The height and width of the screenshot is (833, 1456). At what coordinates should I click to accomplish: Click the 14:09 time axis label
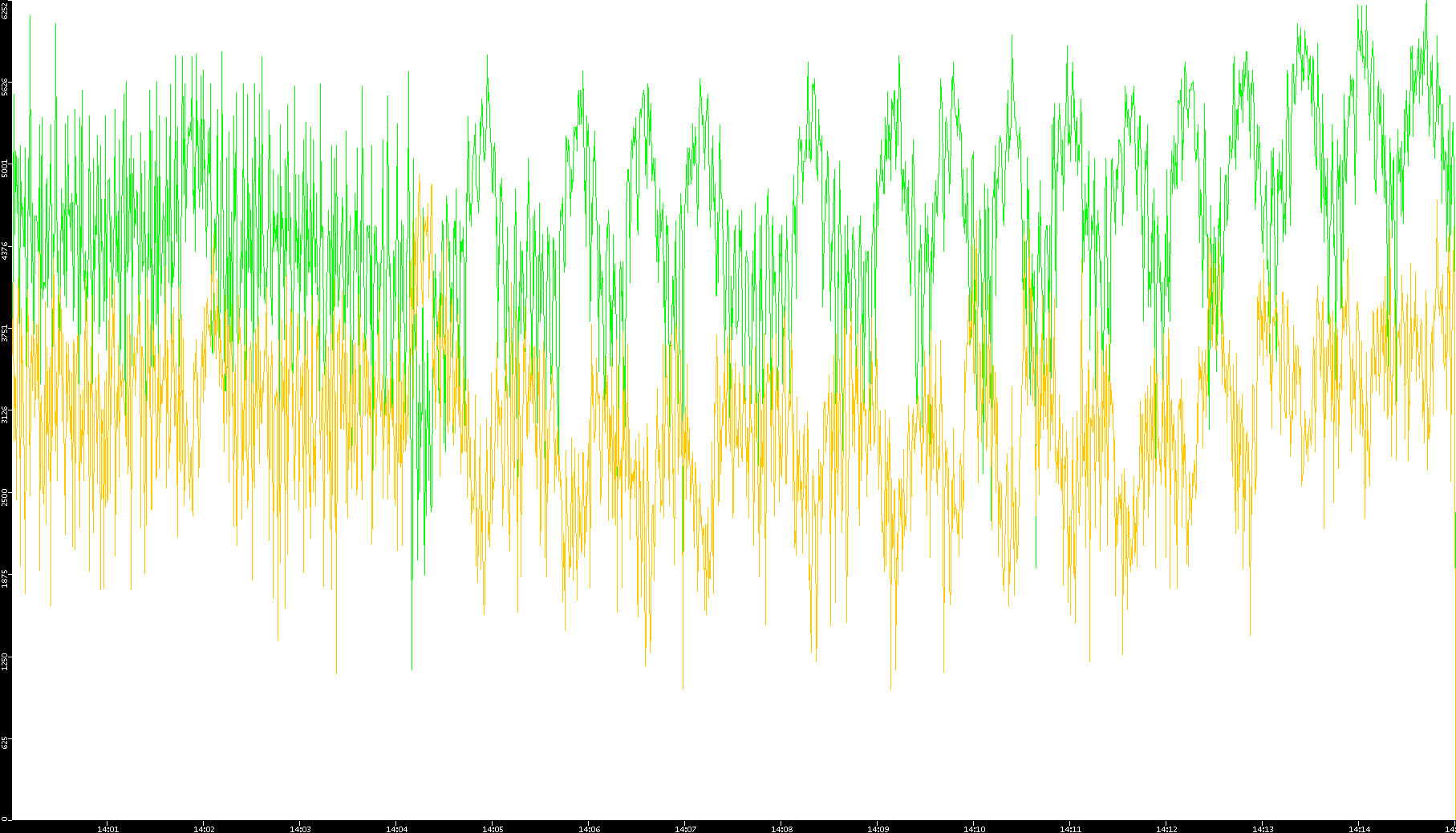(878, 829)
